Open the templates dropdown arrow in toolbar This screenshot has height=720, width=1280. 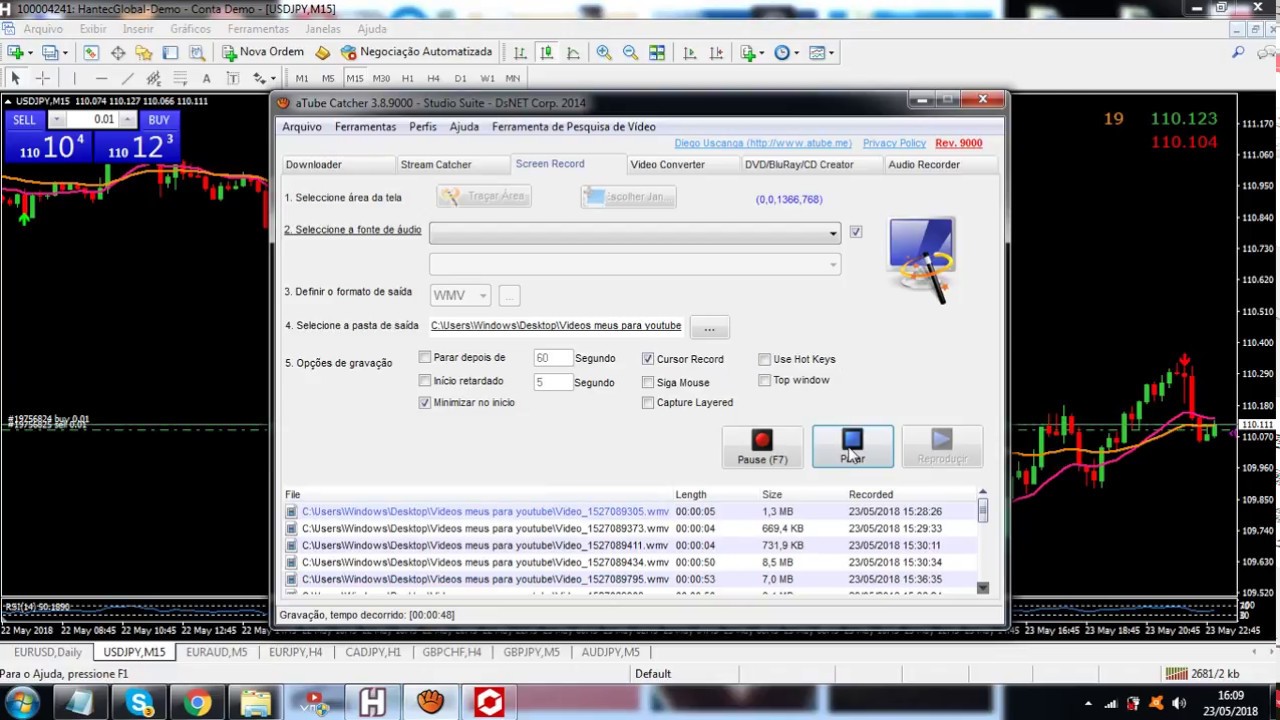click(832, 52)
